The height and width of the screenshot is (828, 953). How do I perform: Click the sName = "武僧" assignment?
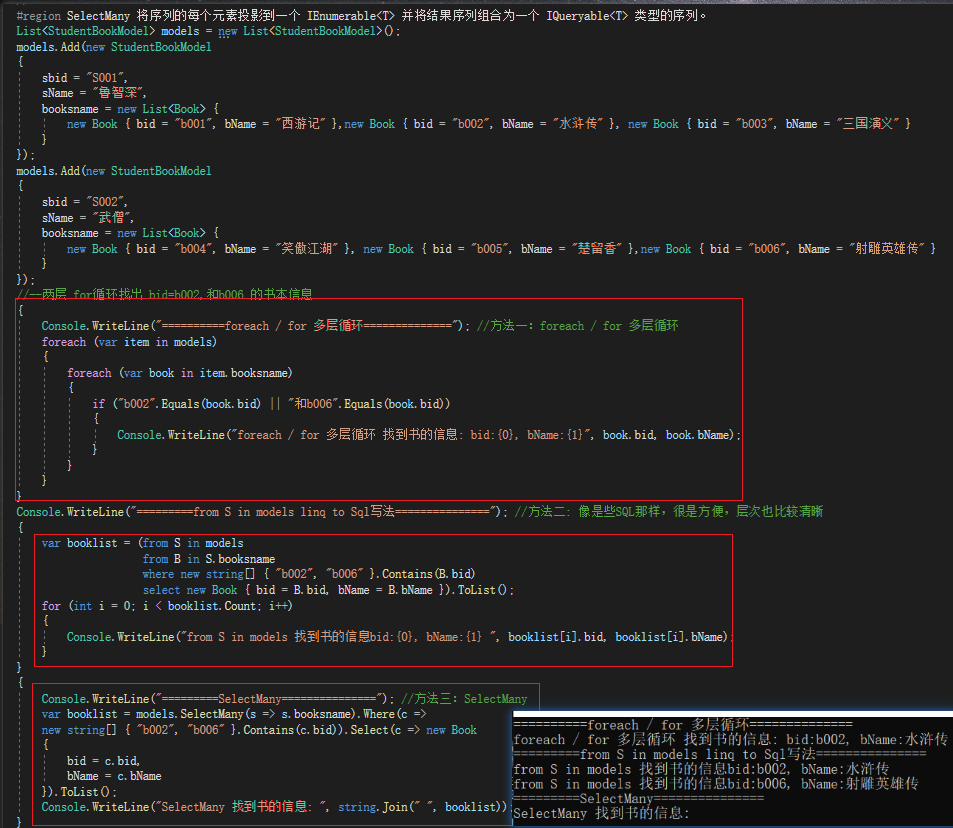point(88,218)
